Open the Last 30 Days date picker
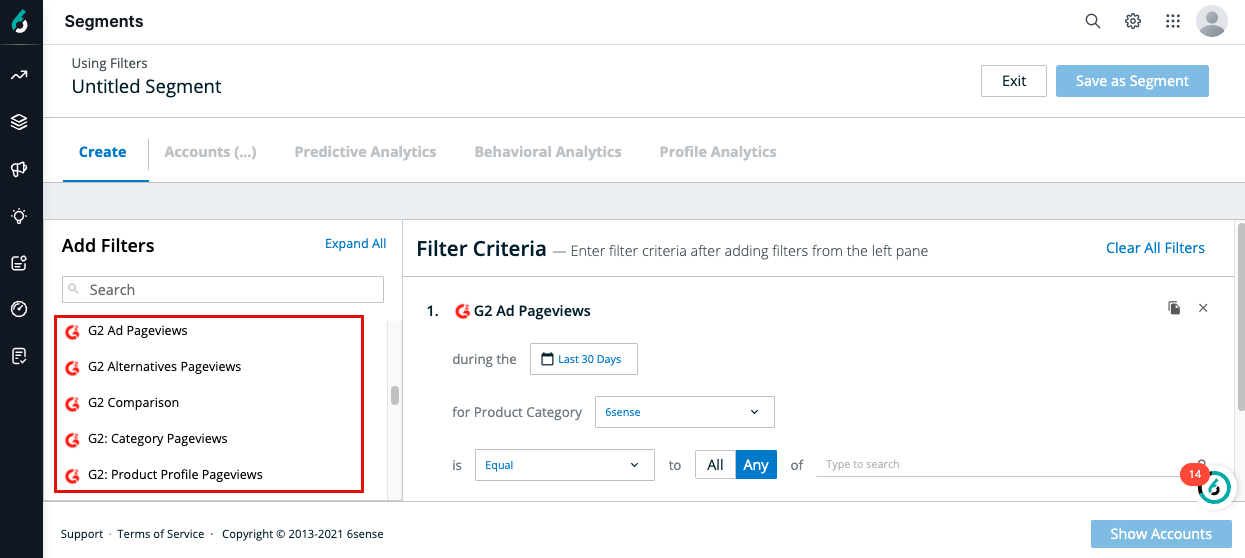 pyautogui.click(x=583, y=359)
